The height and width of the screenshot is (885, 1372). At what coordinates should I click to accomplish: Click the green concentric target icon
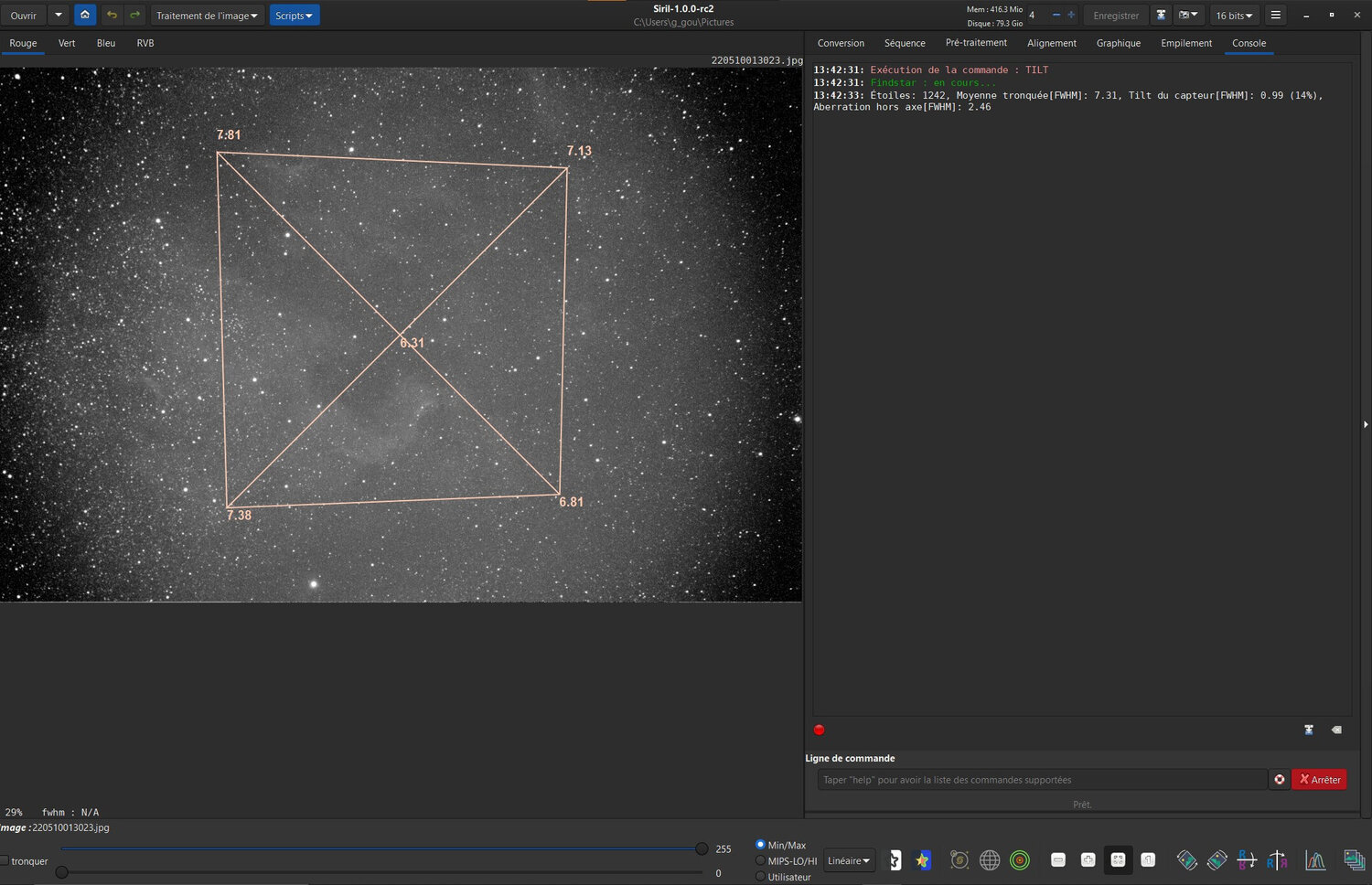pyautogui.click(x=1020, y=860)
